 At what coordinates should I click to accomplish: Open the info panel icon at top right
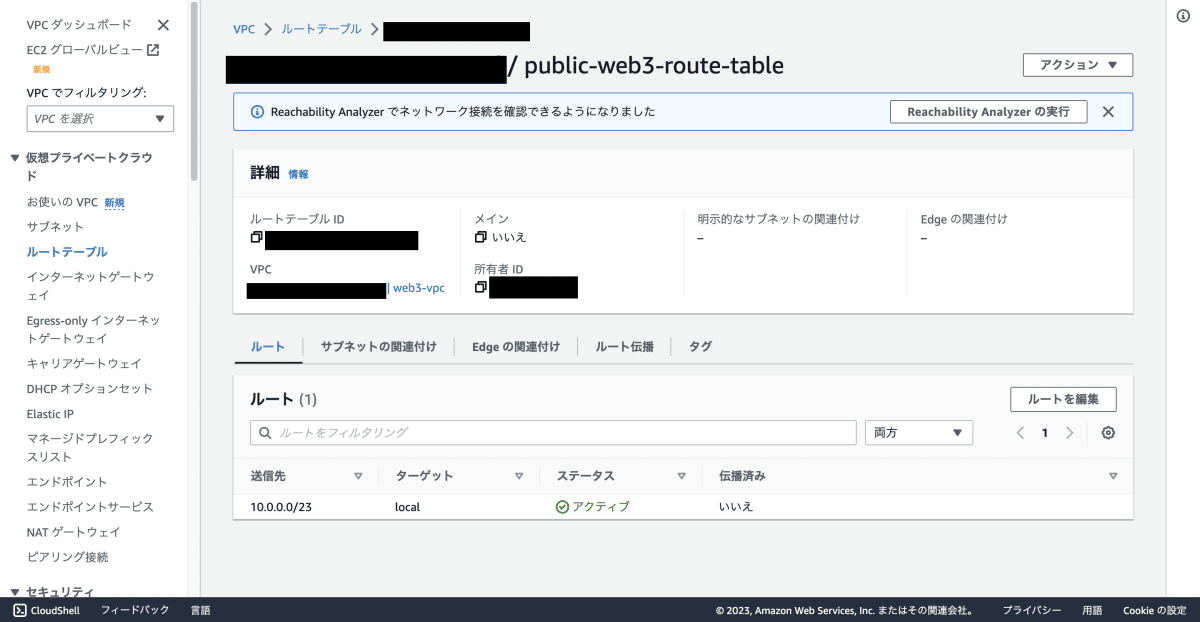(1183, 16)
